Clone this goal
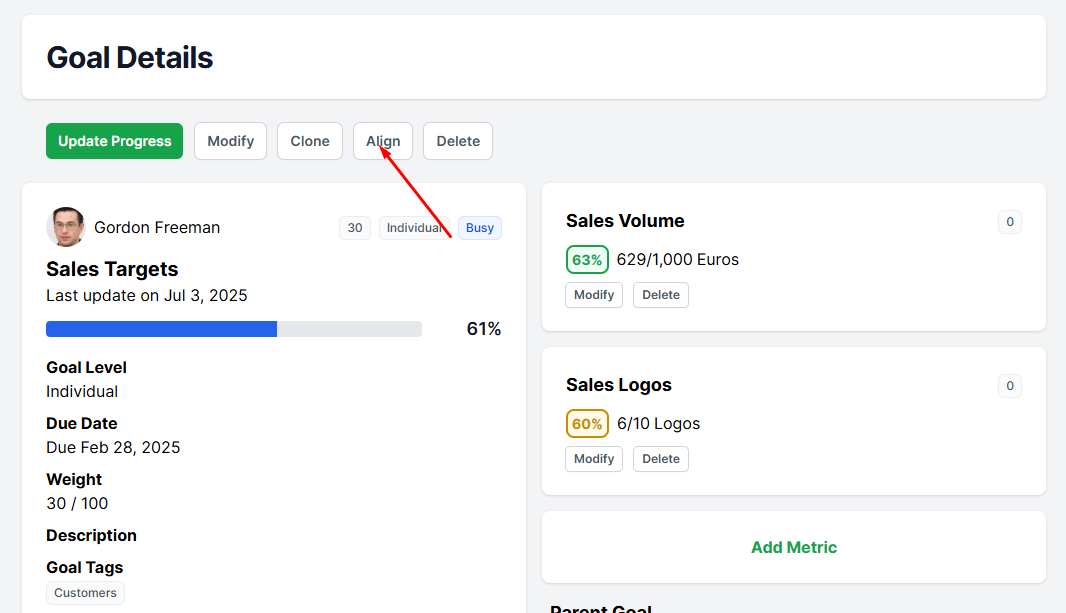This screenshot has width=1066, height=613. tap(310, 141)
